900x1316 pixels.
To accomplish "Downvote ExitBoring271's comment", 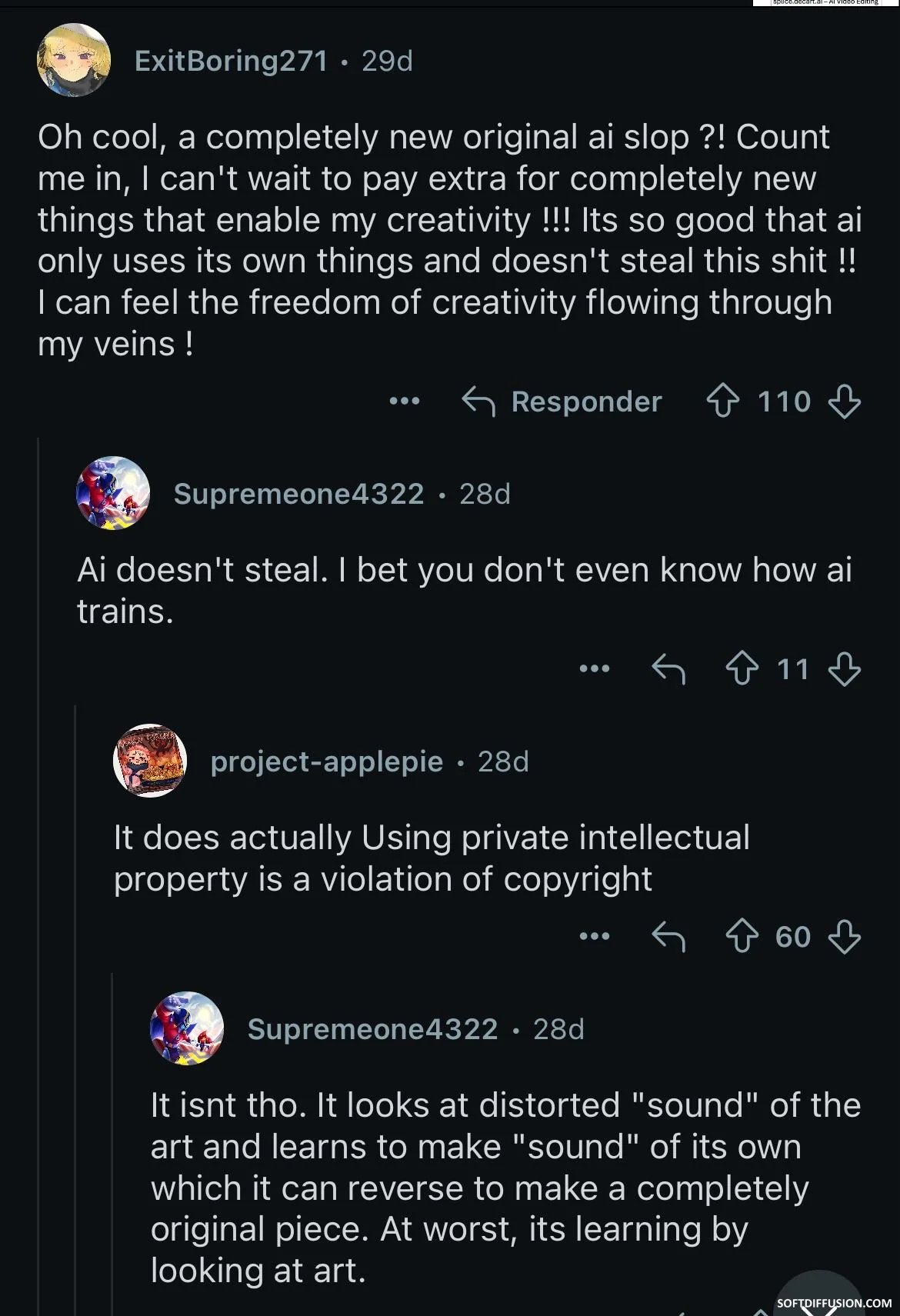I will (x=844, y=401).
